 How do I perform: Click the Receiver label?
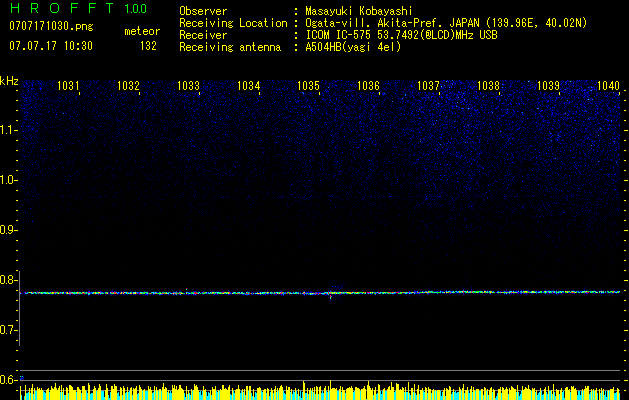coord(203,35)
